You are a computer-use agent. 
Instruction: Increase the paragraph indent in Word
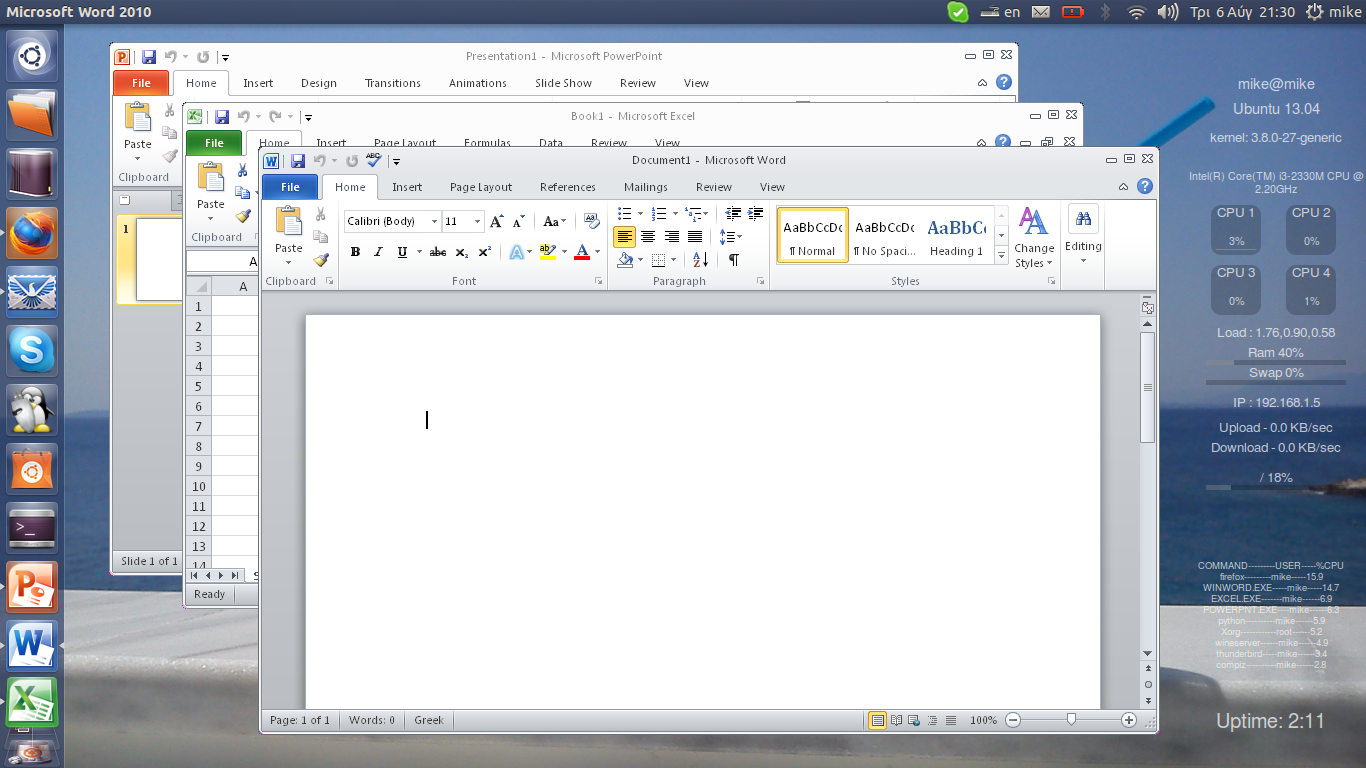(x=756, y=214)
